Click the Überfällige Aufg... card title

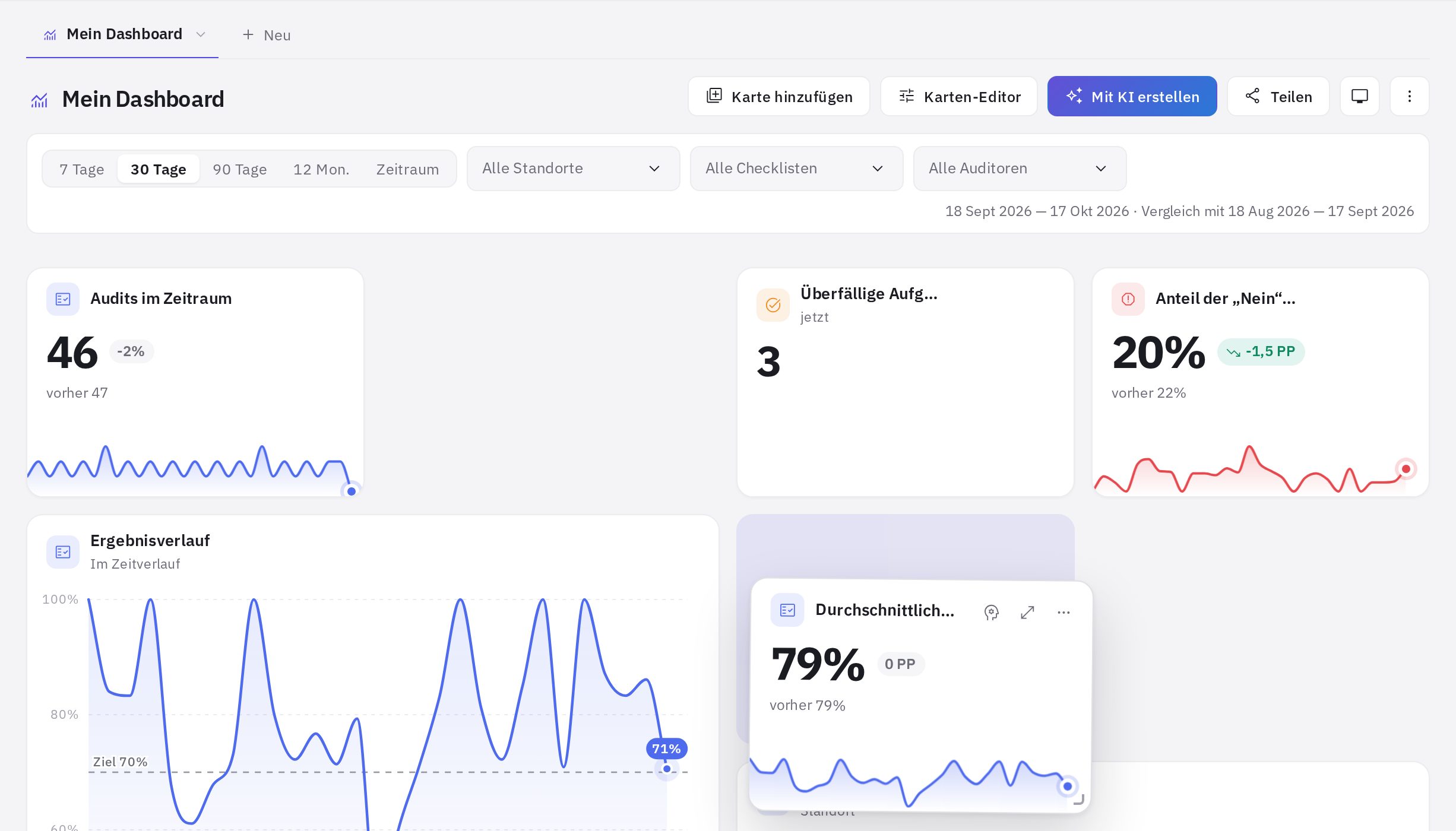tap(869, 293)
